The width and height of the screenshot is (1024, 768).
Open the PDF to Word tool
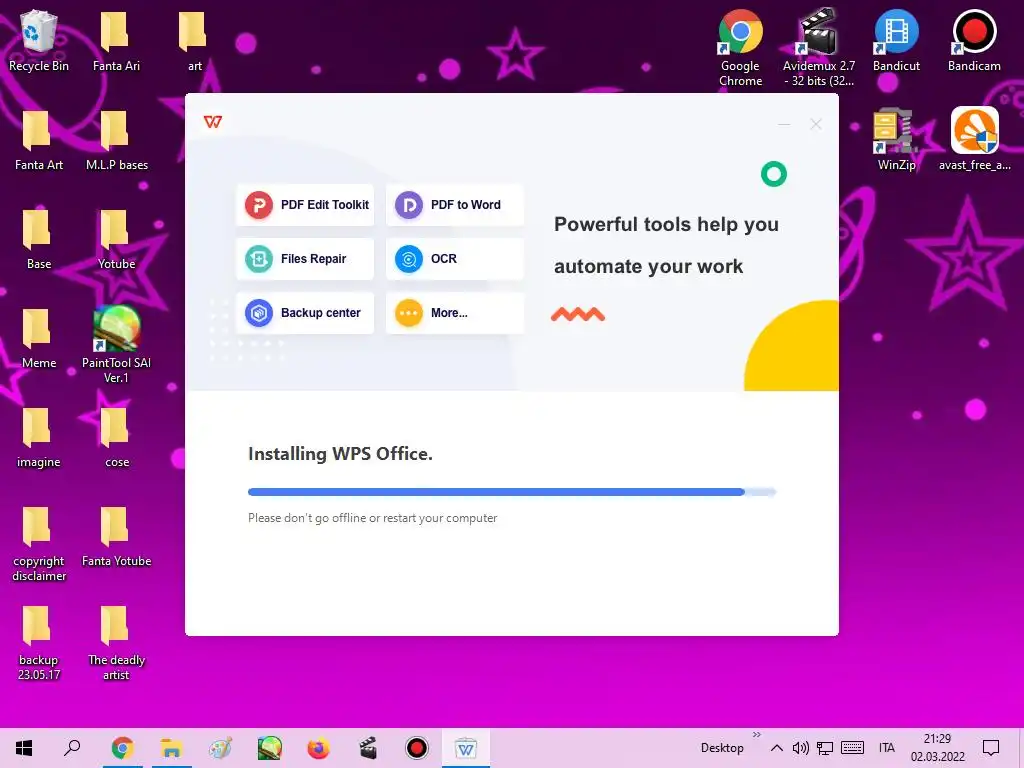point(455,205)
